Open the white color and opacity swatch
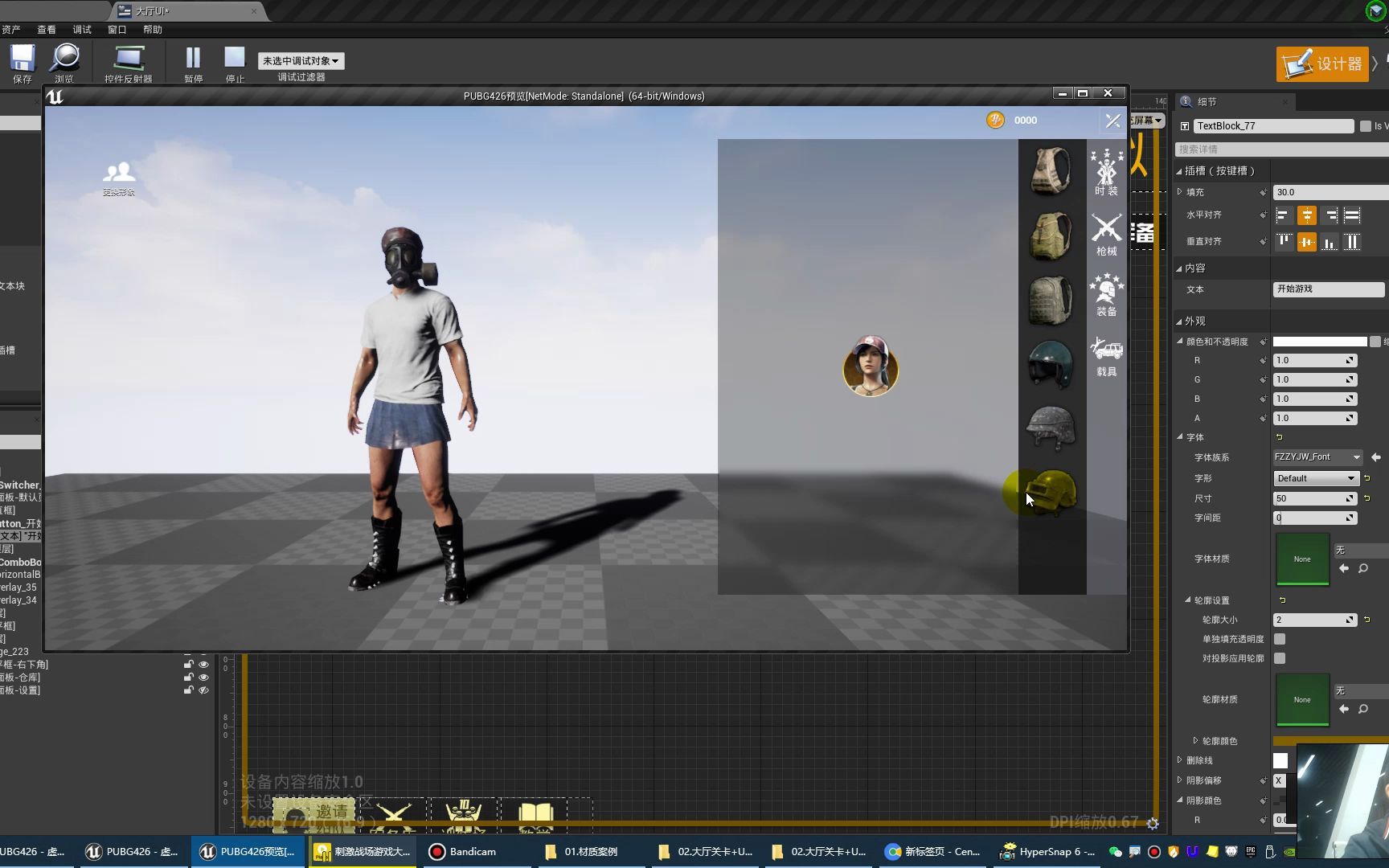The height and width of the screenshot is (868, 1389). click(1320, 342)
